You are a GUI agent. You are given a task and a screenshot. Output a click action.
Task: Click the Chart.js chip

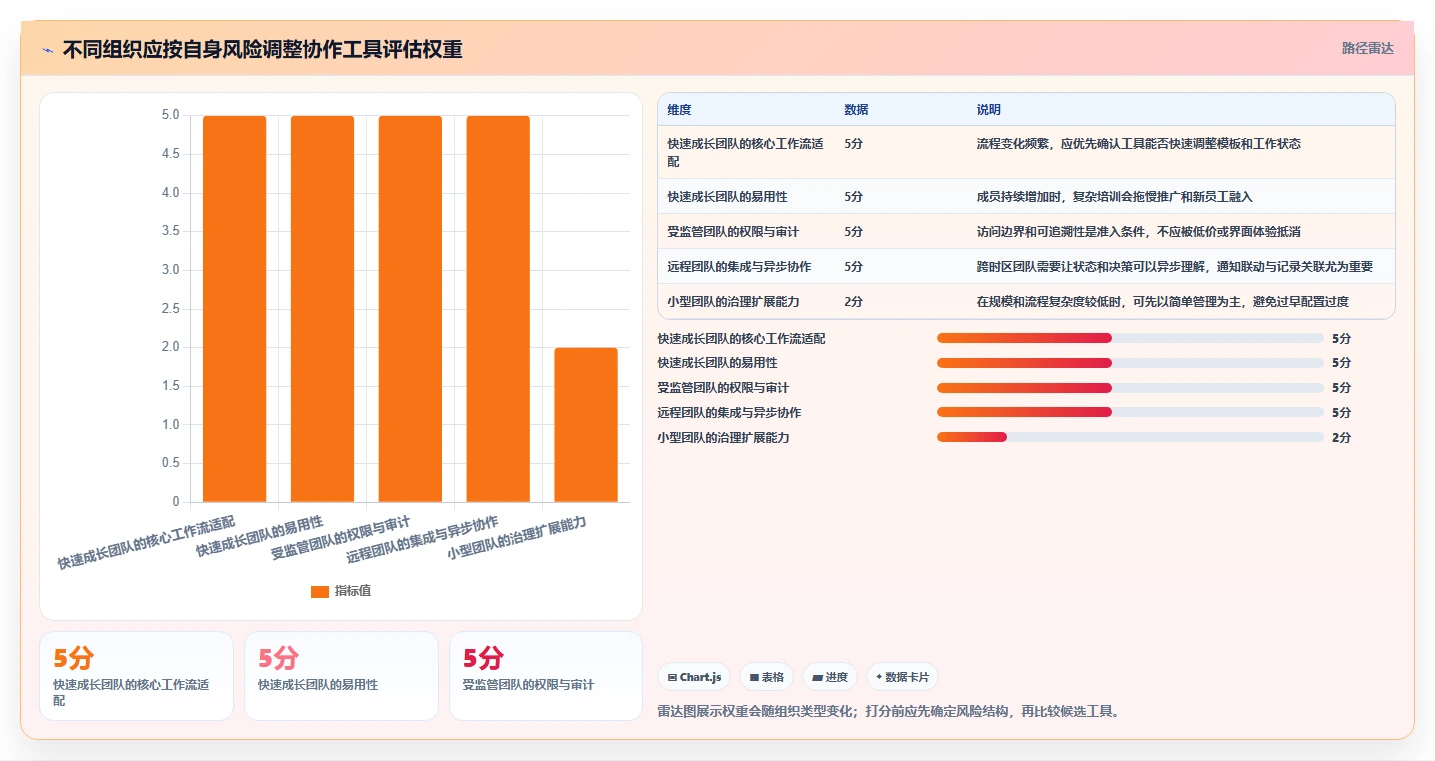point(694,677)
